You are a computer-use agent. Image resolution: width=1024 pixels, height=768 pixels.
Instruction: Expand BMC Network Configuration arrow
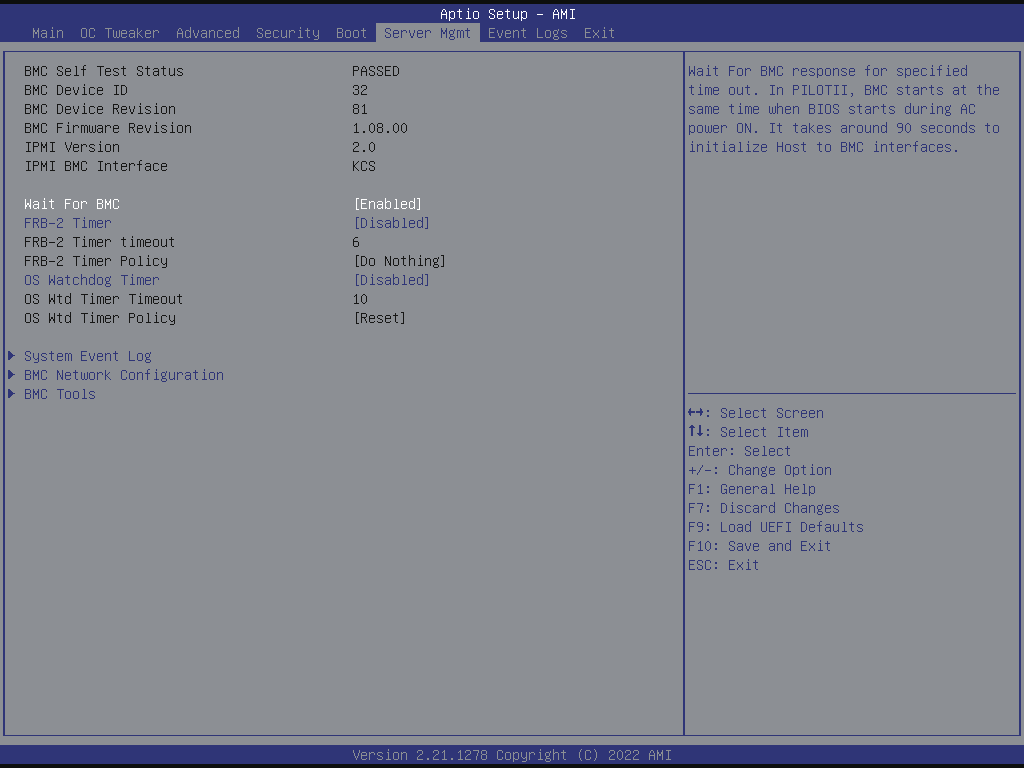click(x=12, y=375)
